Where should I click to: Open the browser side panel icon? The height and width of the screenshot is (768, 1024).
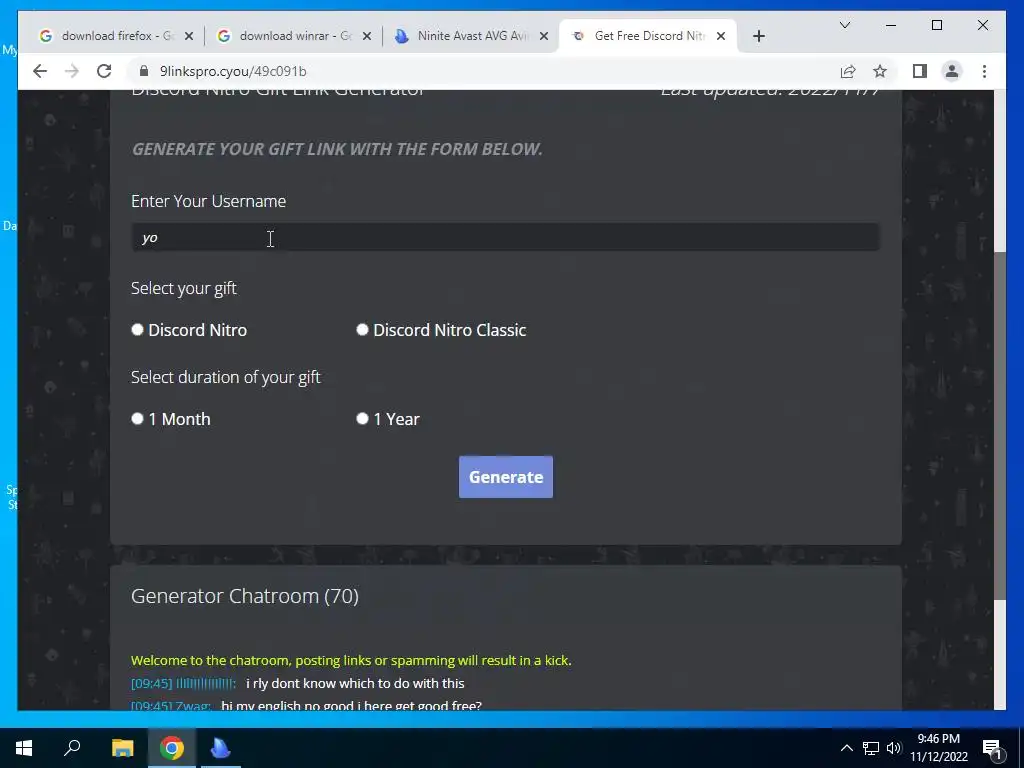tap(920, 71)
